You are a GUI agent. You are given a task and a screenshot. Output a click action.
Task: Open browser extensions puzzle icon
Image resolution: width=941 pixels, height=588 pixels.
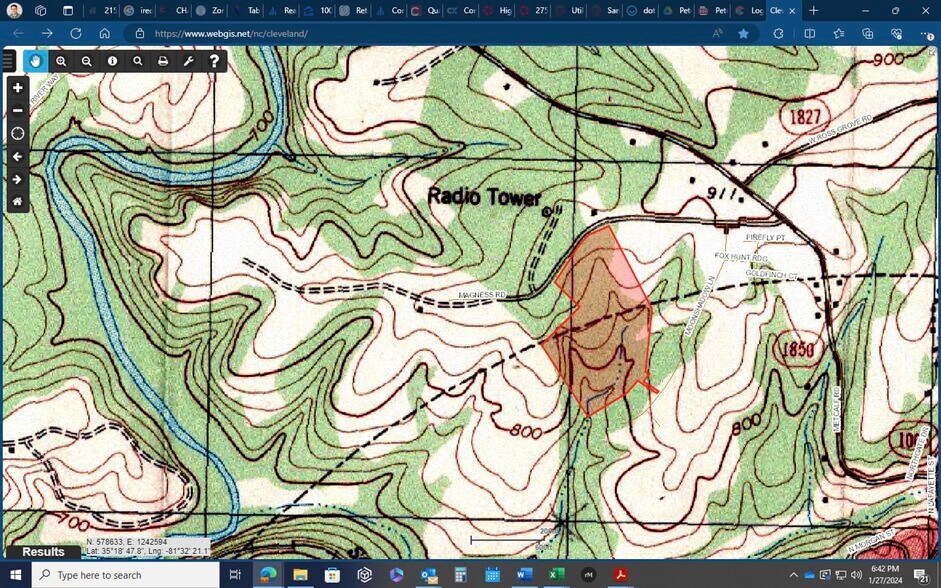[x=778, y=34]
